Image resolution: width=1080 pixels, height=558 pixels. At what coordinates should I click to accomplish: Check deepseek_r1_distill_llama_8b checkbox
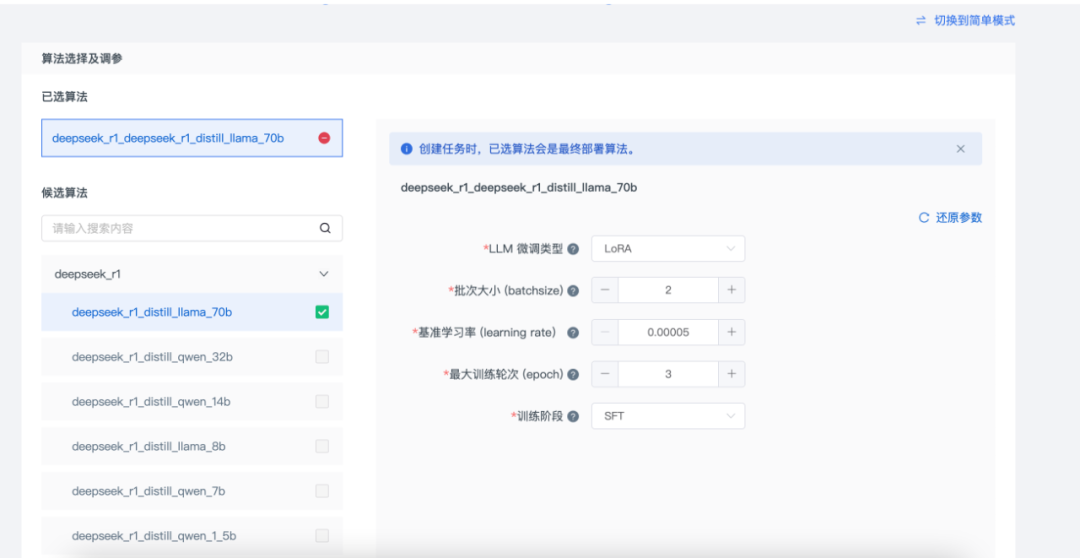coord(322,446)
